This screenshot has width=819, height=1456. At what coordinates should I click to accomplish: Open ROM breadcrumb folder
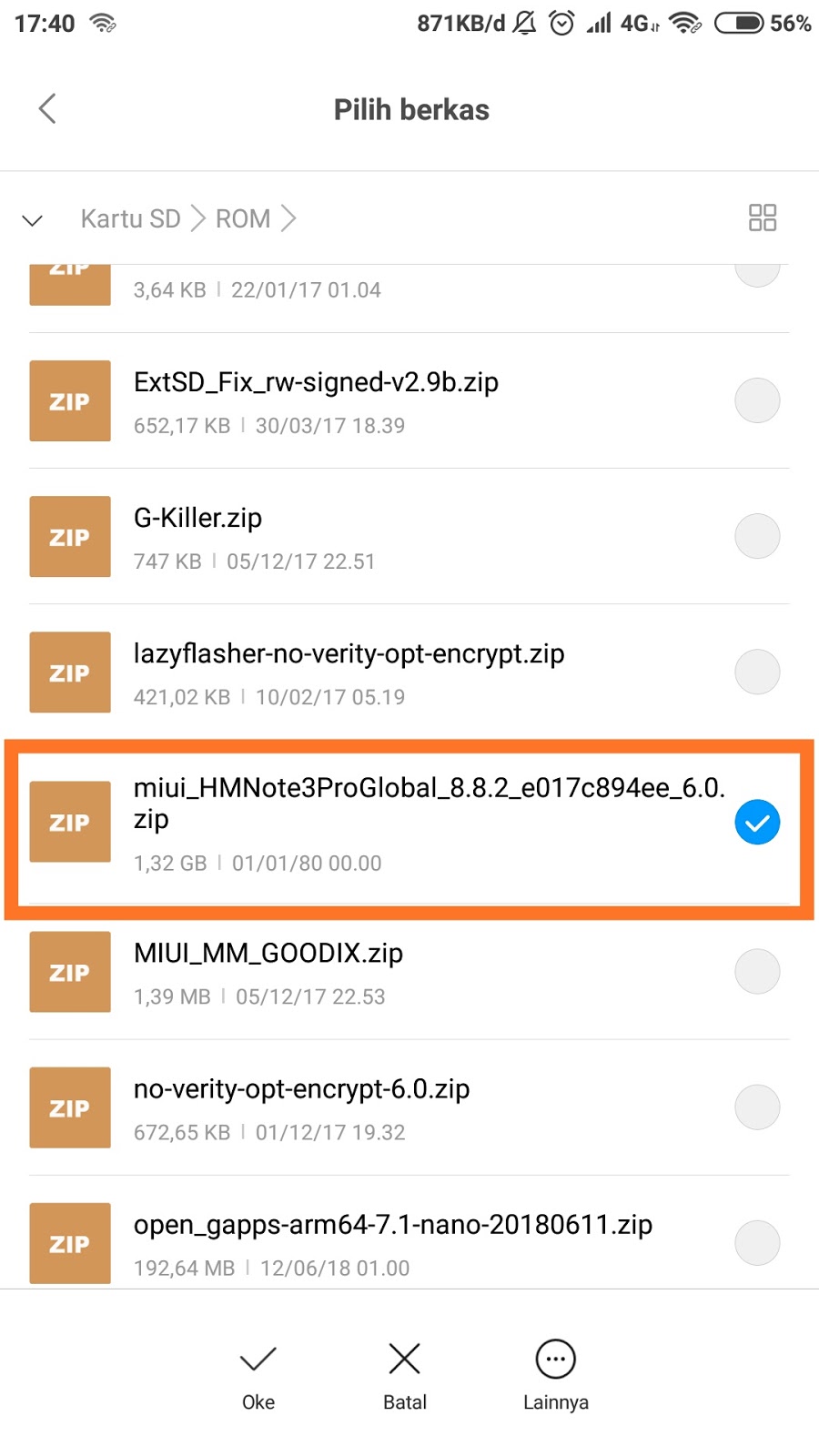[x=243, y=218]
